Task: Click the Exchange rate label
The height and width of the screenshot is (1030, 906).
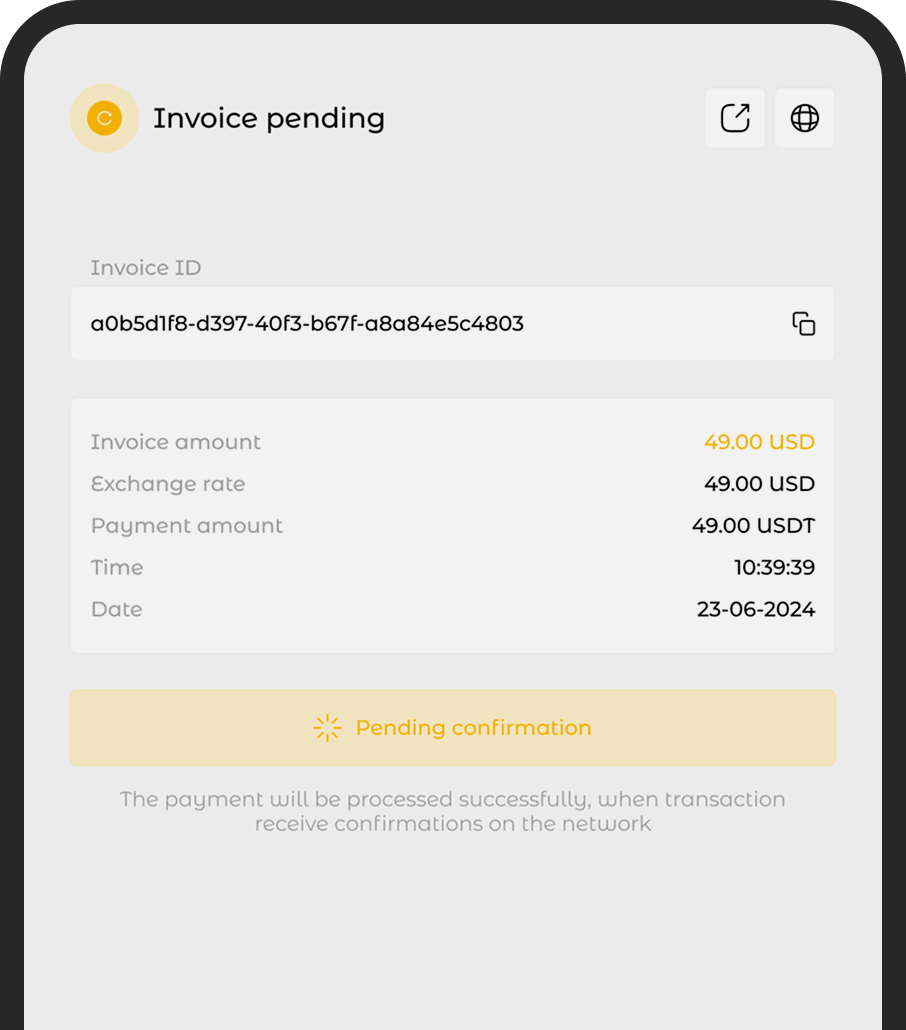Action: (x=168, y=484)
